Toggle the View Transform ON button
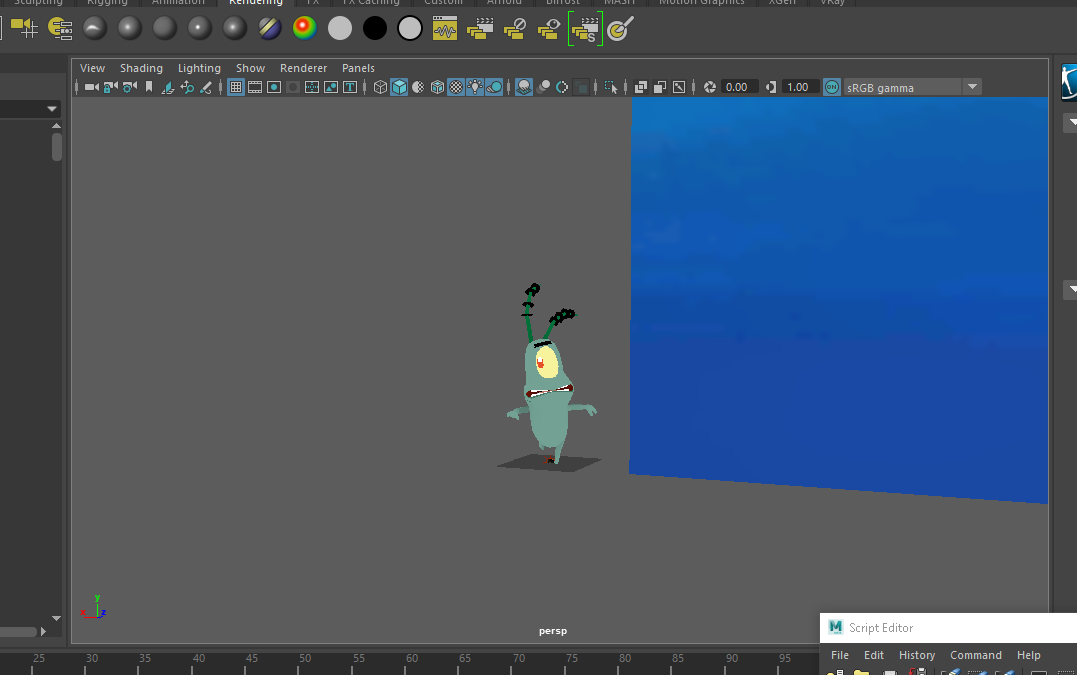The height and width of the screenshot is (675, 1077). click(832, 87)
